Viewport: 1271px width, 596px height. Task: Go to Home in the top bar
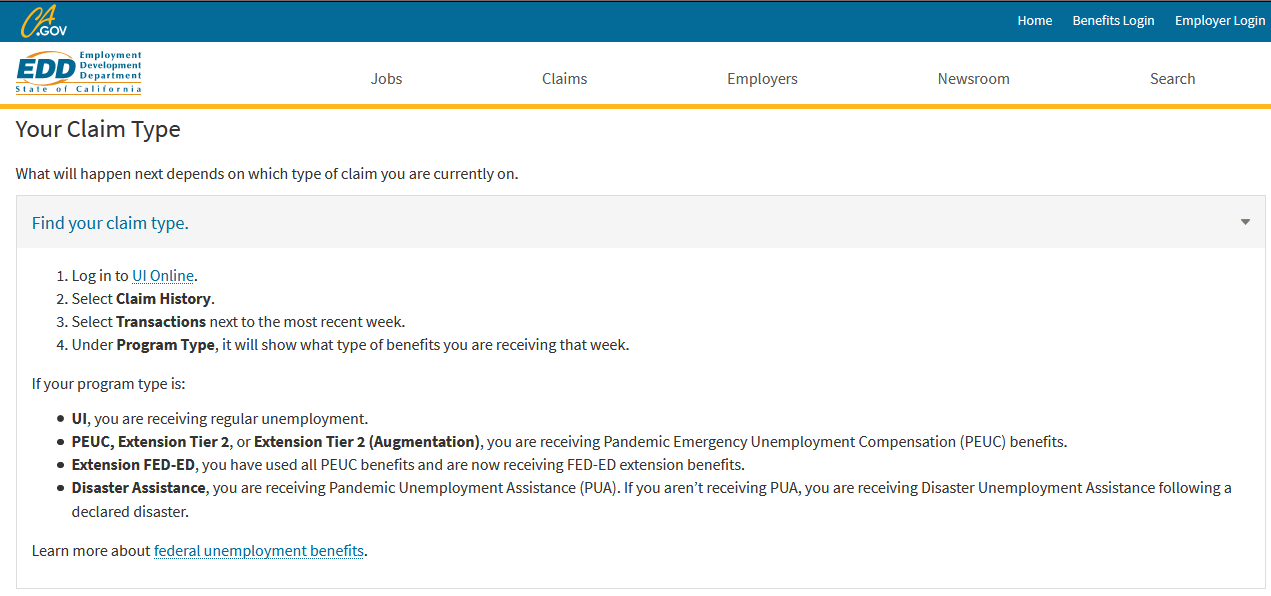tap(1035, 20)
